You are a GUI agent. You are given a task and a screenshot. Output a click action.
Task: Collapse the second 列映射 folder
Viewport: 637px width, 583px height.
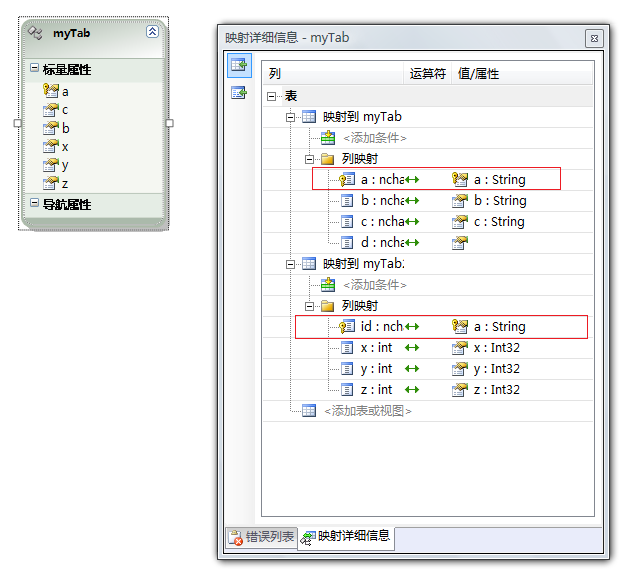tap(309, 306)
